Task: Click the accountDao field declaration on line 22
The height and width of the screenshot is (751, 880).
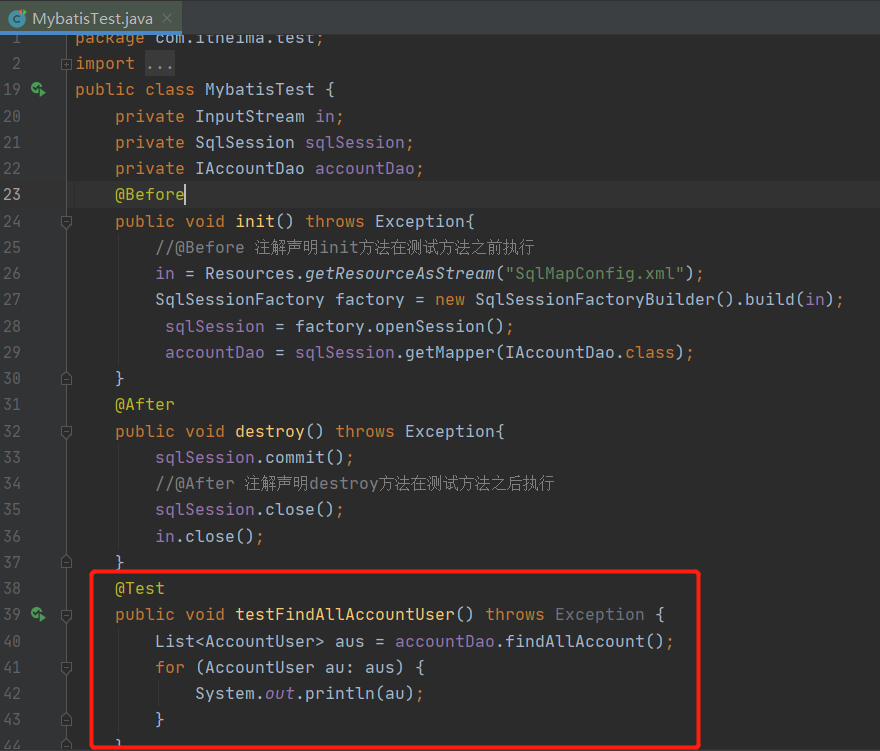Action: pyautogui.click(x=364, y=168)
